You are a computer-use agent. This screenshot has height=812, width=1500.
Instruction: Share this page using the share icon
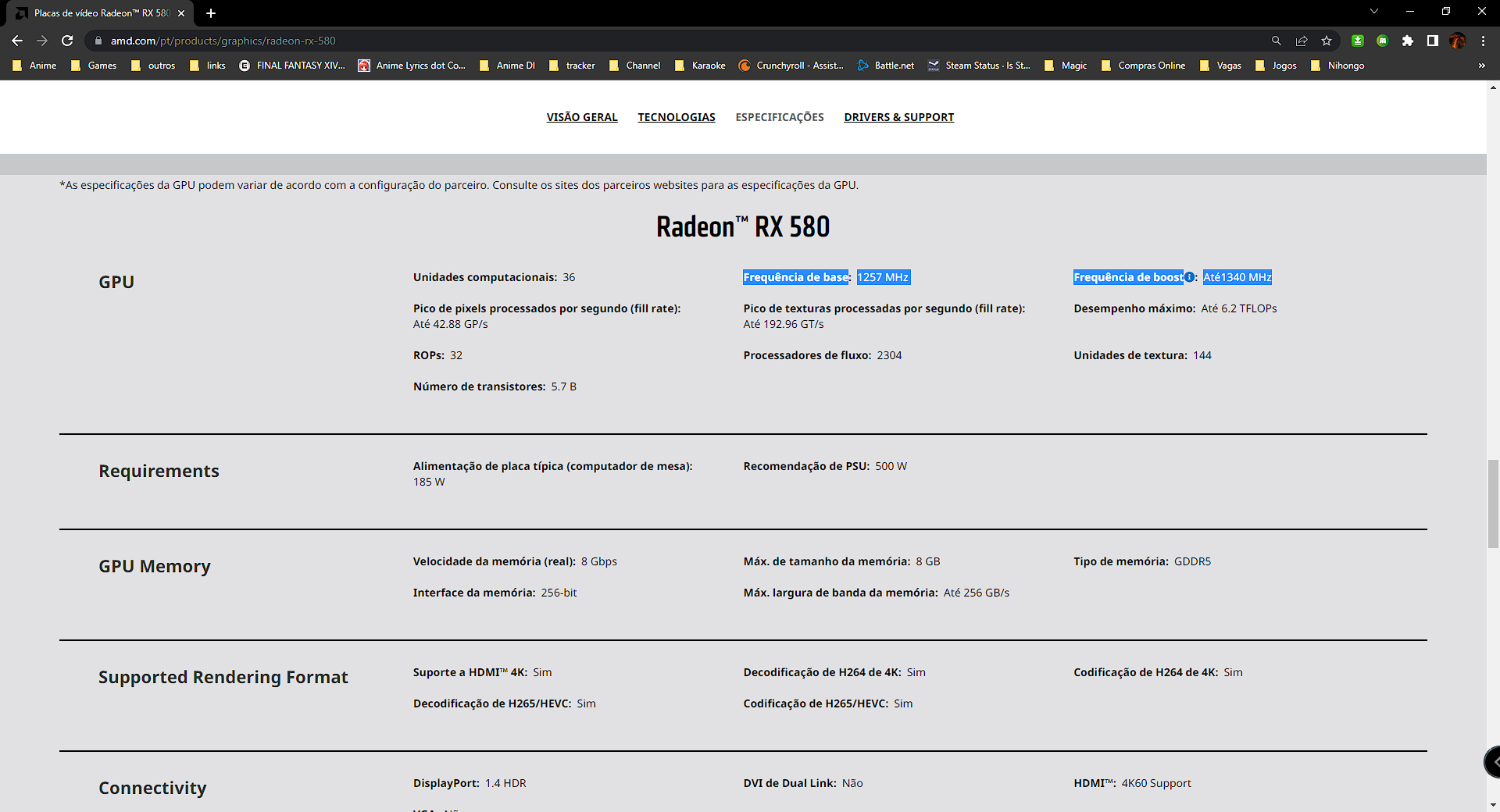coord(1302,41)
